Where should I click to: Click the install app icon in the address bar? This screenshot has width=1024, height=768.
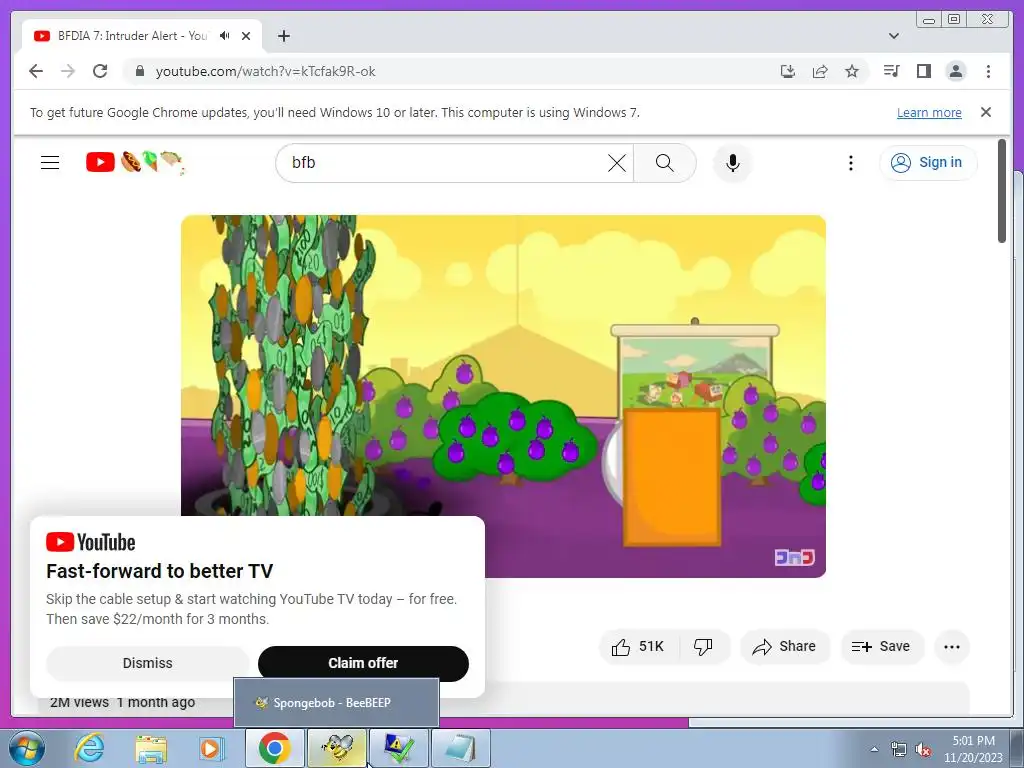pos(788,71)
